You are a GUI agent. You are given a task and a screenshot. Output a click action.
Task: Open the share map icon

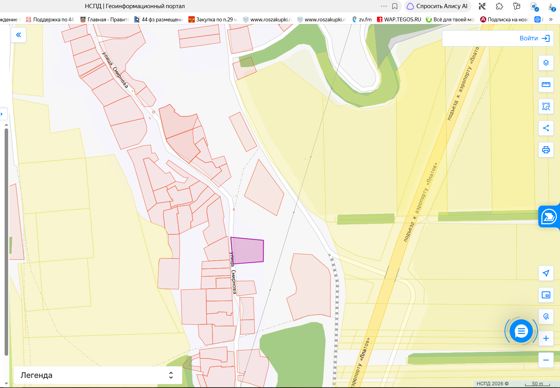pyautogui.click(x=546, y=128)
